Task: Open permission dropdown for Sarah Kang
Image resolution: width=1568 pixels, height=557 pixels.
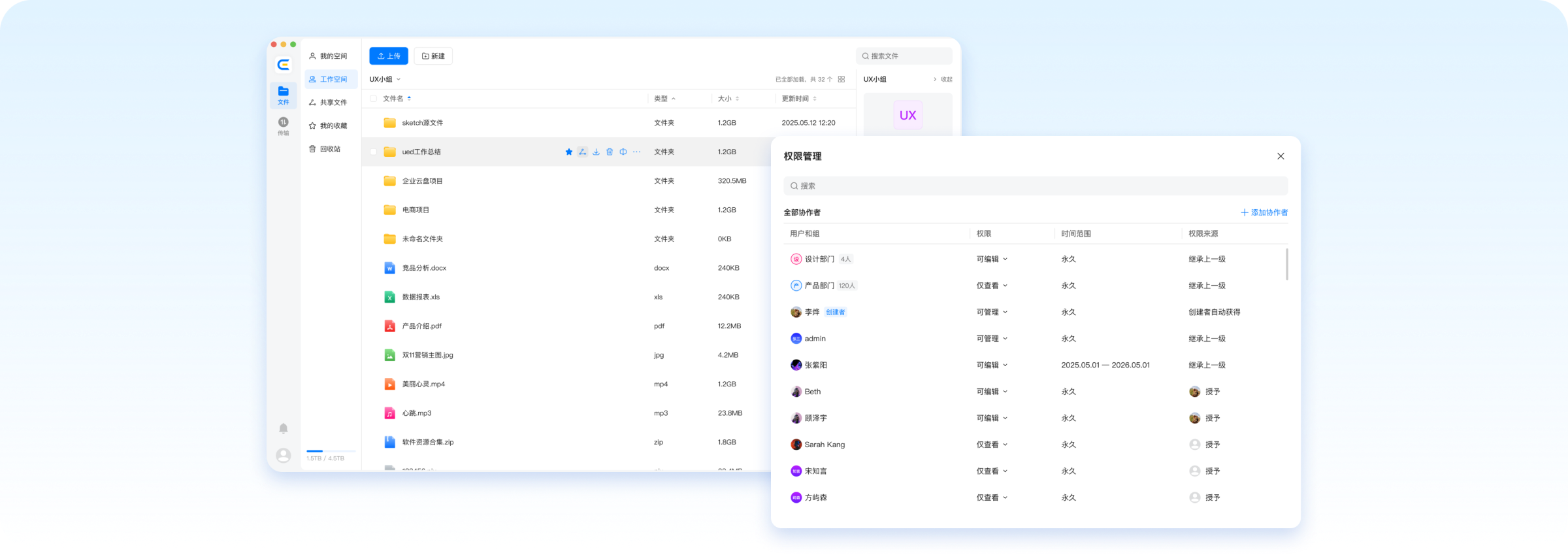Action: coord(992,445)
